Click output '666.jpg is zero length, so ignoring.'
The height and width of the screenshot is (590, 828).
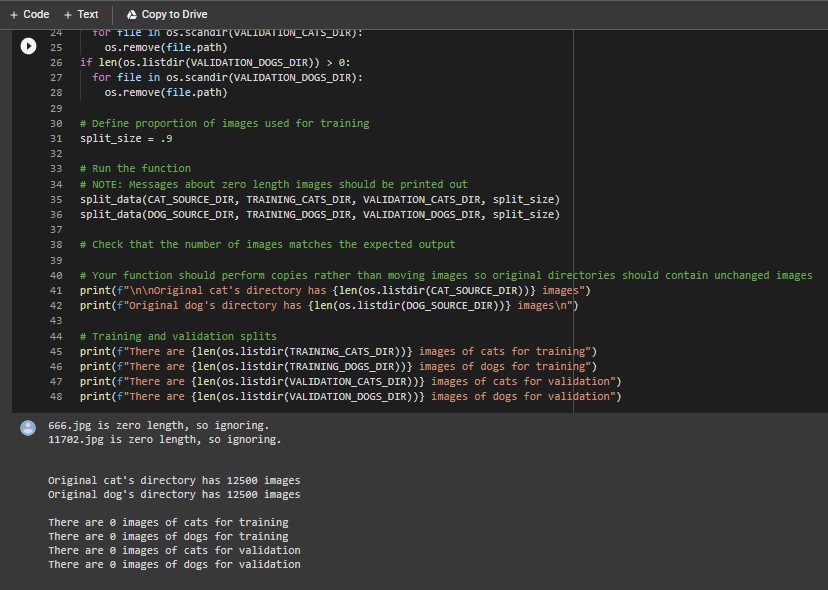point(158,425)
